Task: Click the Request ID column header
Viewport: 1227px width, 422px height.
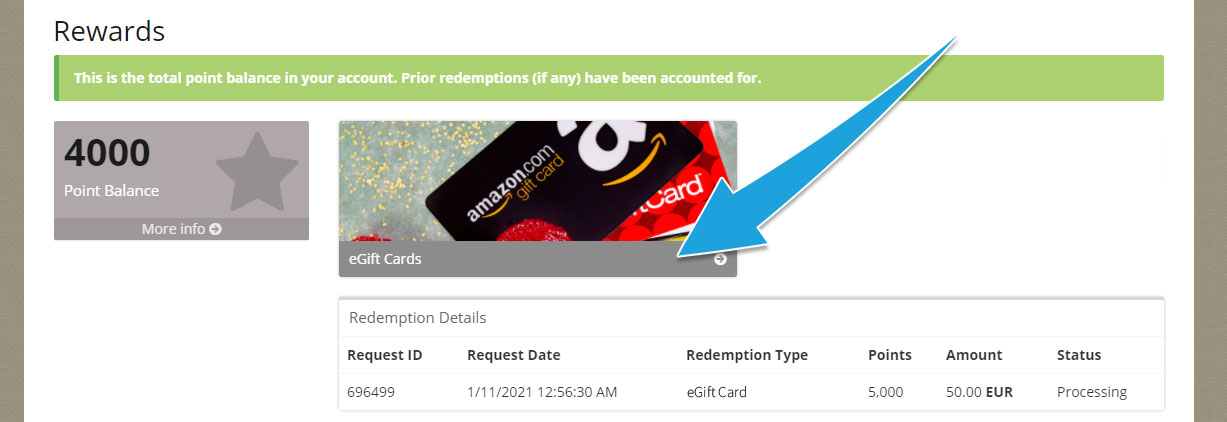Action: coord(385,355)
